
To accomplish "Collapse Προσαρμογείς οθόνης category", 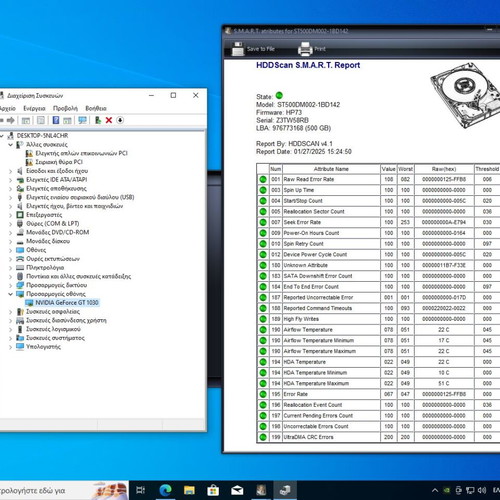I will [x=11, y=294].
